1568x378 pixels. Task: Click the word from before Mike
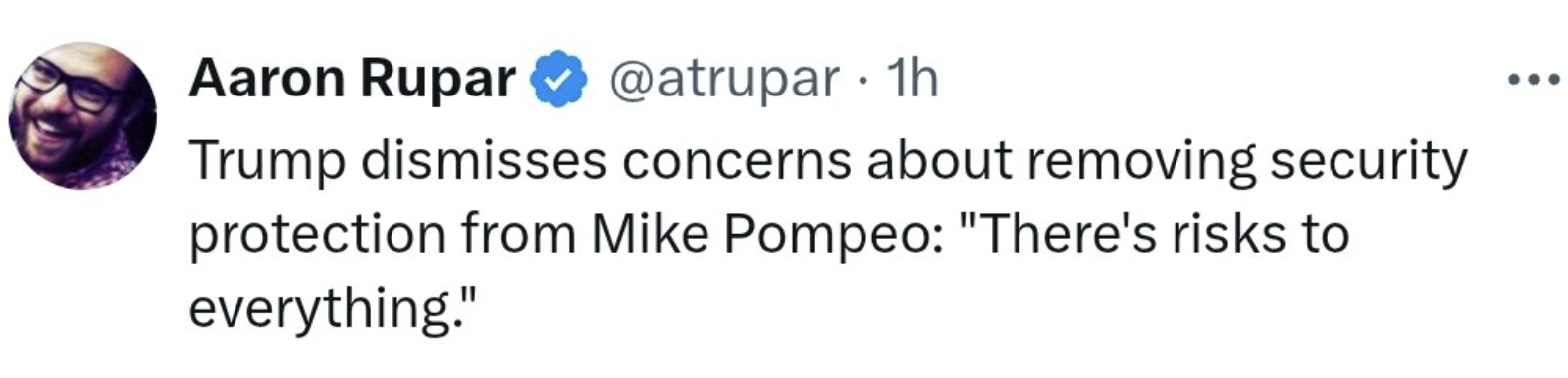(520, 235)
